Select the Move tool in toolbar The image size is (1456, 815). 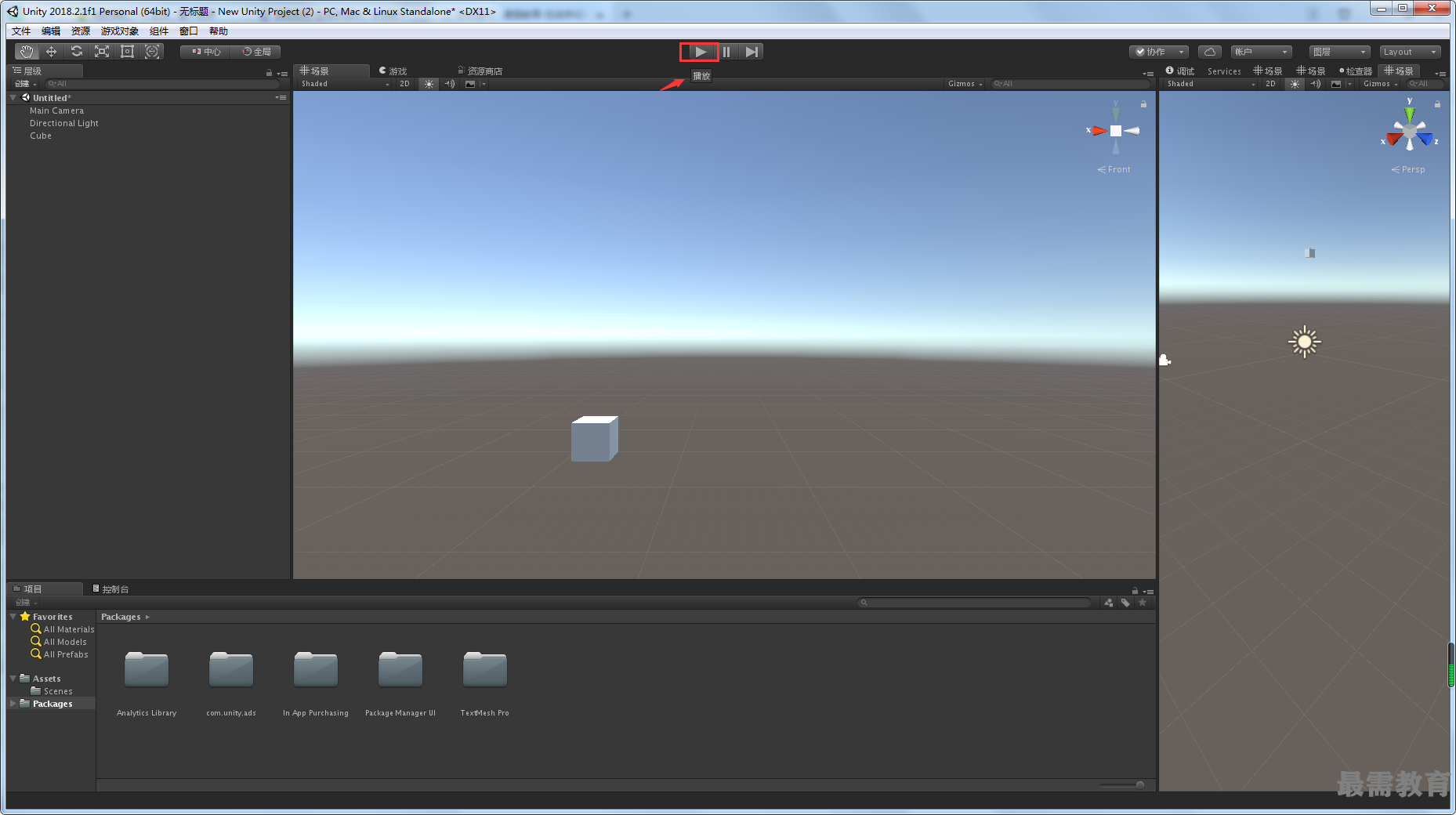[x=52, y=52]
